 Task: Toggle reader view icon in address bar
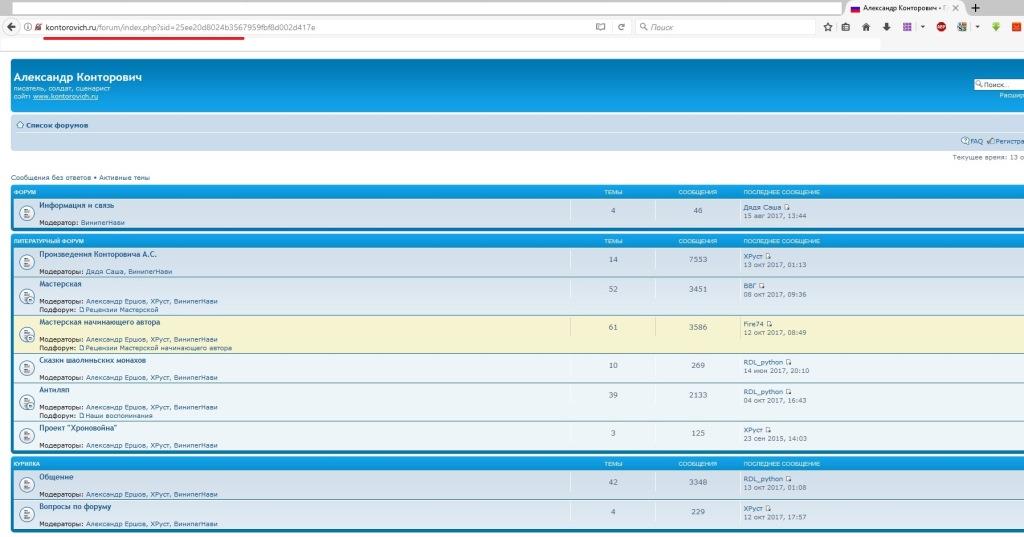click(600, 27)
